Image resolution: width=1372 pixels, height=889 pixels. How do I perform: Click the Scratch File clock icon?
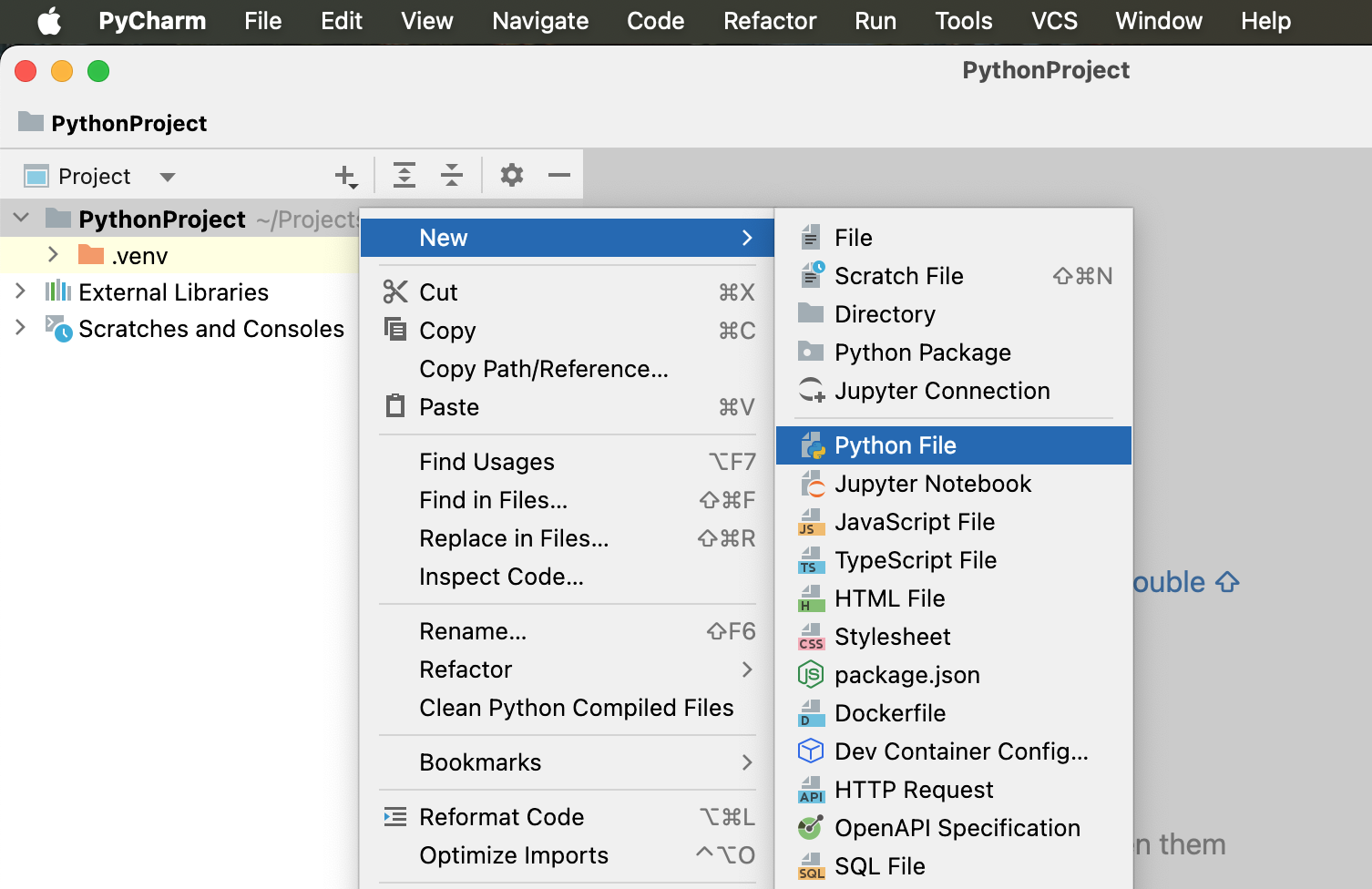coord(812,274)
